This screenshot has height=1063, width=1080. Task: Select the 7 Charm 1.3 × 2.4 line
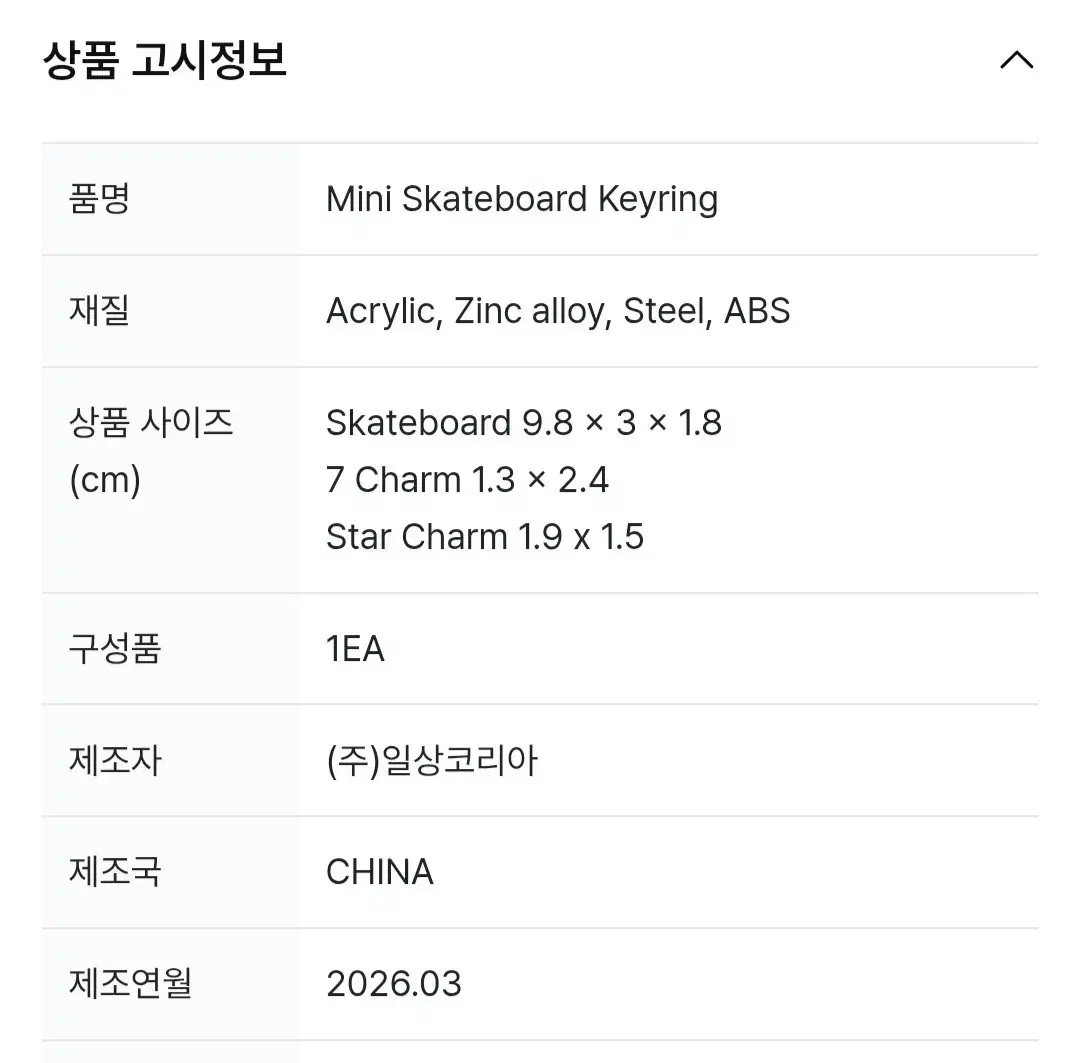pyautogui.click(x=467, y=479)
